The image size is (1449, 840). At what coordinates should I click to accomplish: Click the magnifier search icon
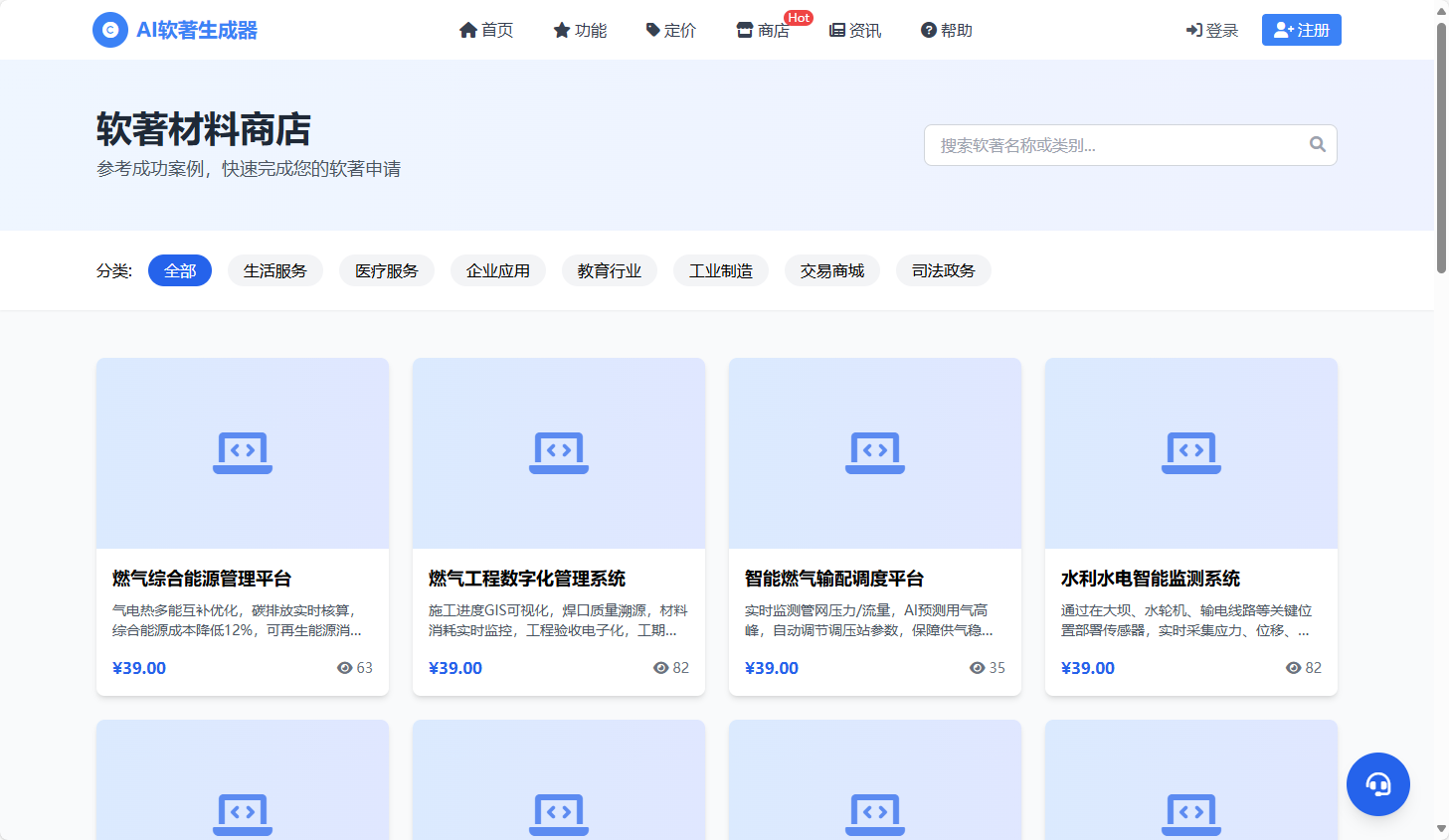[1318, 144]
